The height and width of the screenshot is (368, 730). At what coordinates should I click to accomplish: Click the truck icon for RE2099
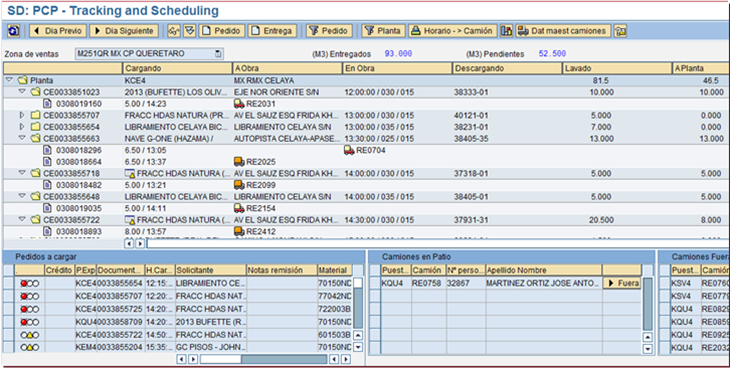coord(239,185)
